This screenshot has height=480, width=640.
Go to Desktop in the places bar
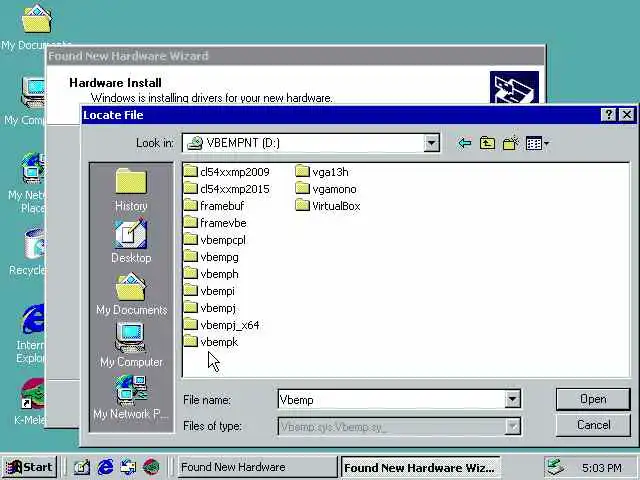tap(131, 241)
